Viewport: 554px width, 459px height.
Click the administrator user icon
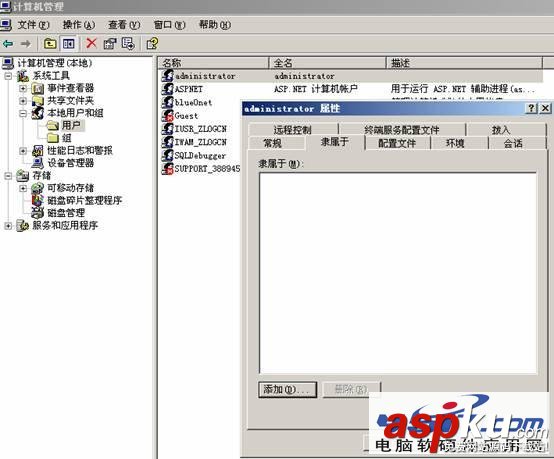pyautogui.click(x=167, y=76)
